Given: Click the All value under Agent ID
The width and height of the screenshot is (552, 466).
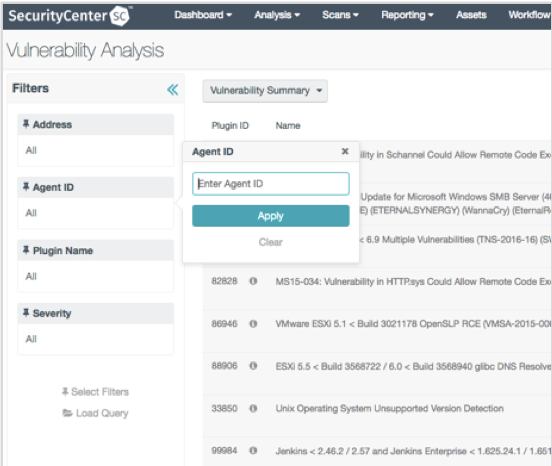Looking at the screenshot, I should tap(31, 213).
